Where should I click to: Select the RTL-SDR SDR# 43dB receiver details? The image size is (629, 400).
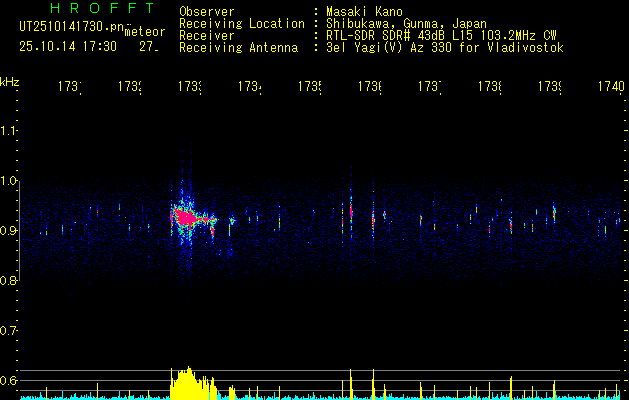click(441, 36)
